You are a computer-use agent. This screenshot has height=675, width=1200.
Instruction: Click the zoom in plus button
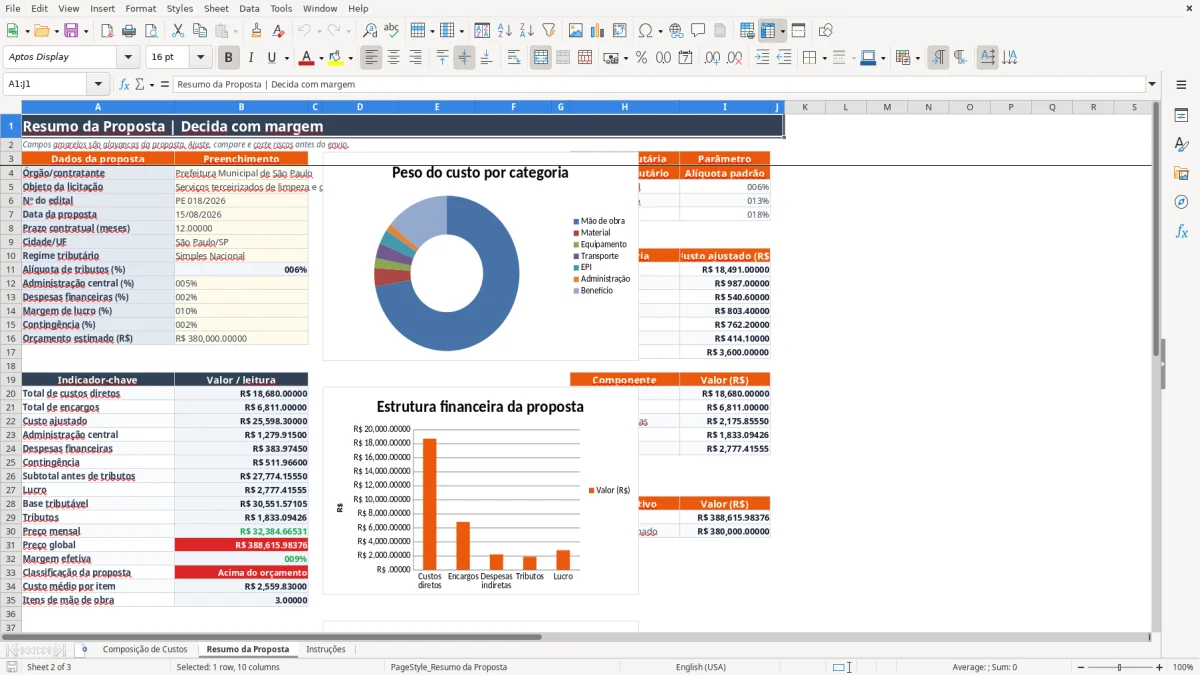[1160, 667]
